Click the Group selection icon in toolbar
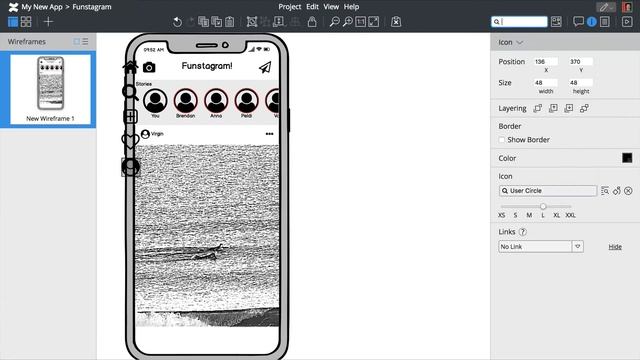This screenshot has width=640, height=360. click(252, 22)
